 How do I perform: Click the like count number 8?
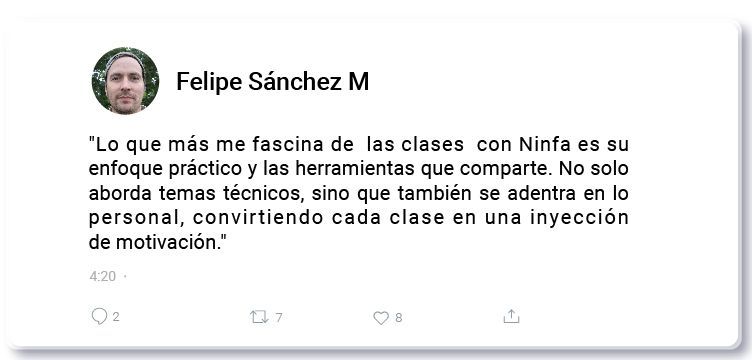[399, 318]
